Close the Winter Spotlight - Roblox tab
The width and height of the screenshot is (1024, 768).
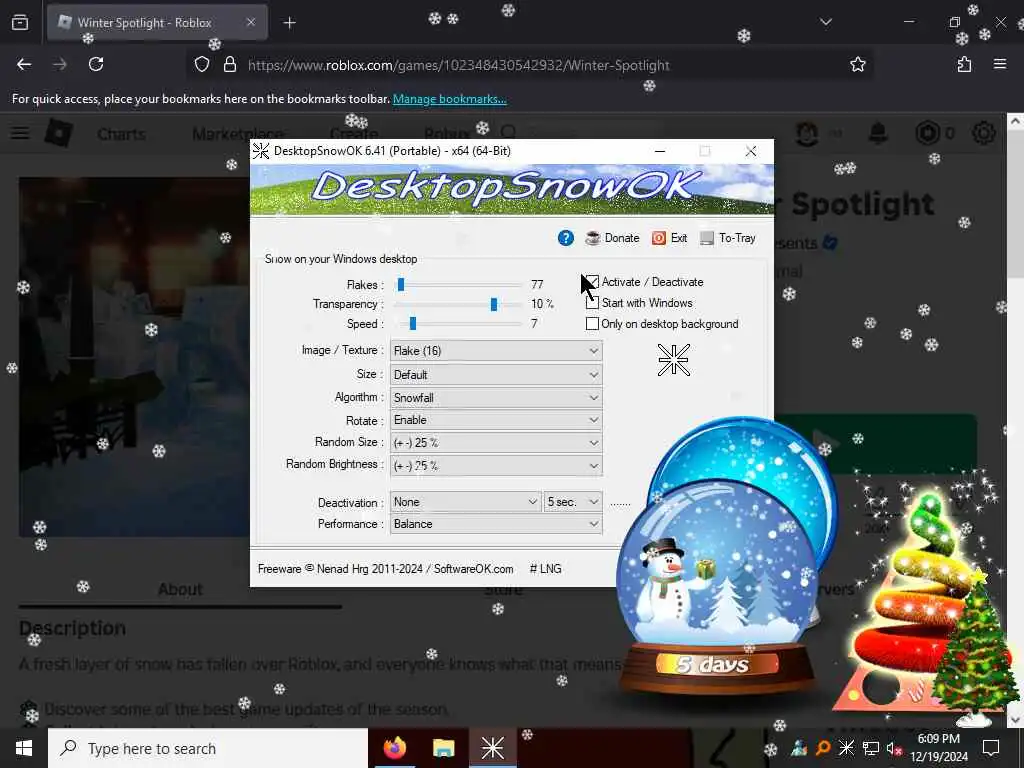(x=251, y=22)
